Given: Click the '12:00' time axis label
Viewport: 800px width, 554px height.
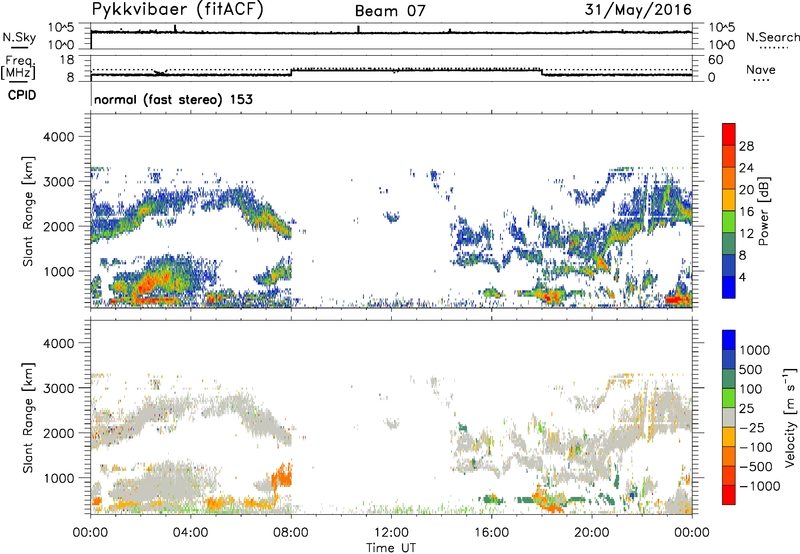Looking at the screenshot, I should (391, 533).
